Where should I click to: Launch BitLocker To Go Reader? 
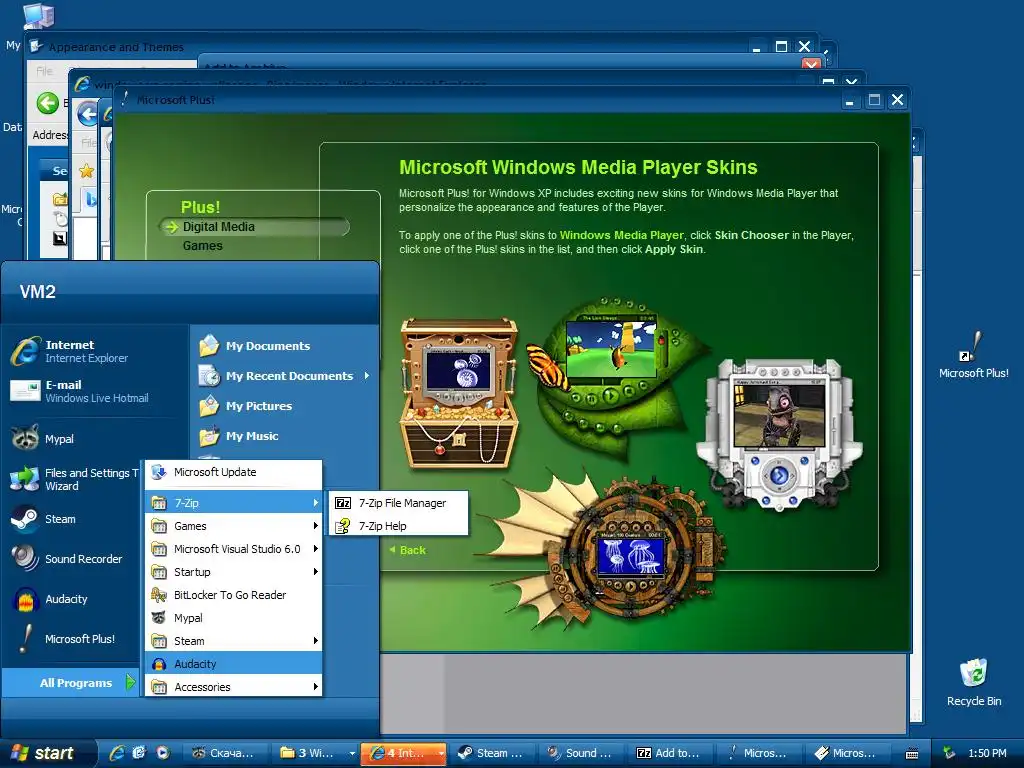(233, 595)
